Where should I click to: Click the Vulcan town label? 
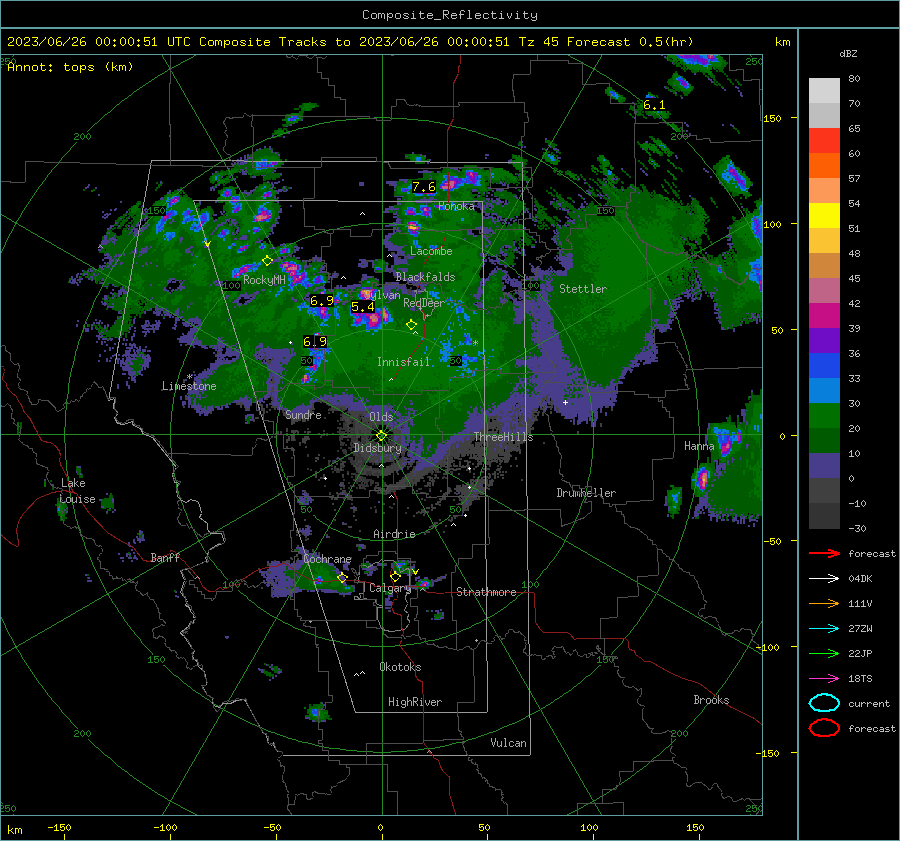(x=509, y=743)
